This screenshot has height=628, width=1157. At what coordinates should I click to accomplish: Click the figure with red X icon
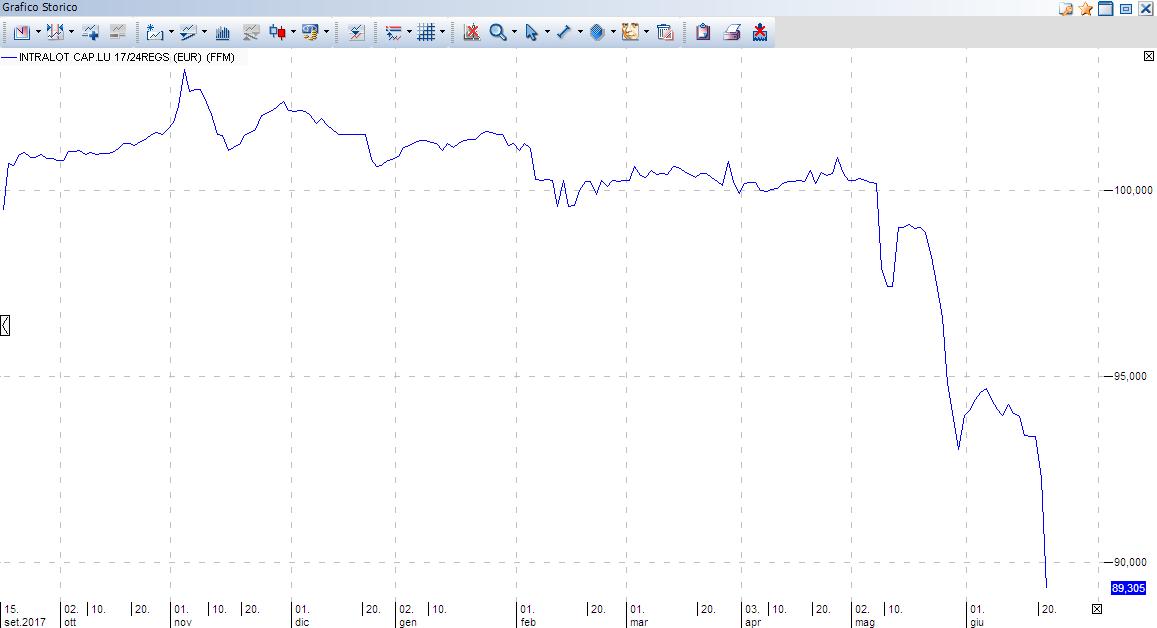[760, 32]
